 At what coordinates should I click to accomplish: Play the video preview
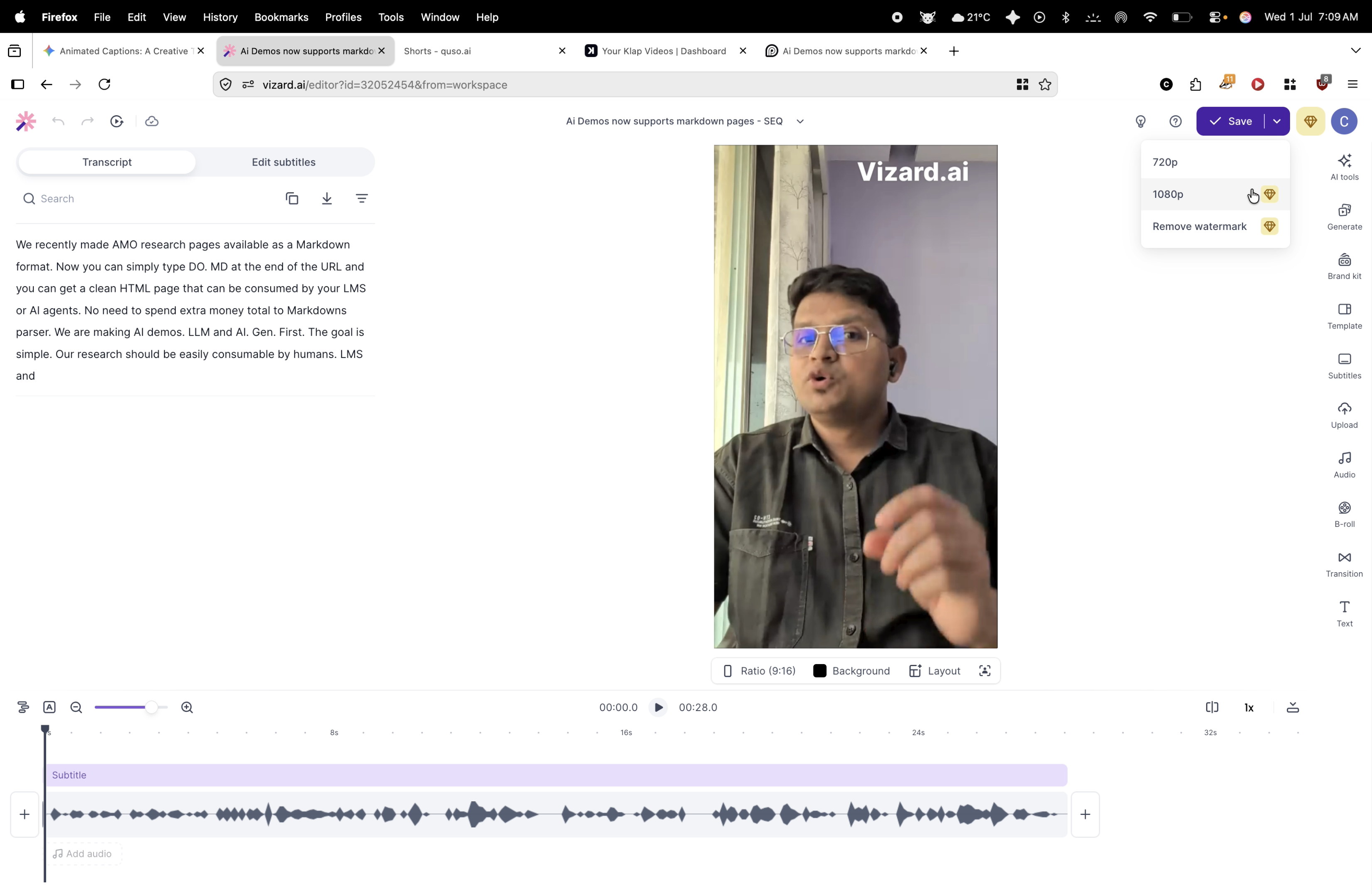click(658, 707)
